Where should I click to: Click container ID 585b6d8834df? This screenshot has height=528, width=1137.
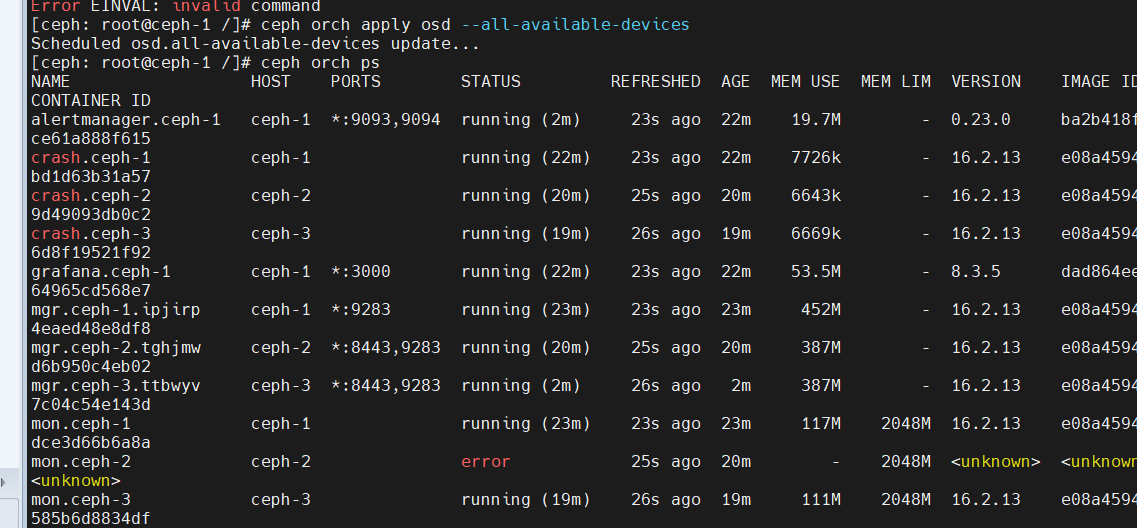click(91, 518)
